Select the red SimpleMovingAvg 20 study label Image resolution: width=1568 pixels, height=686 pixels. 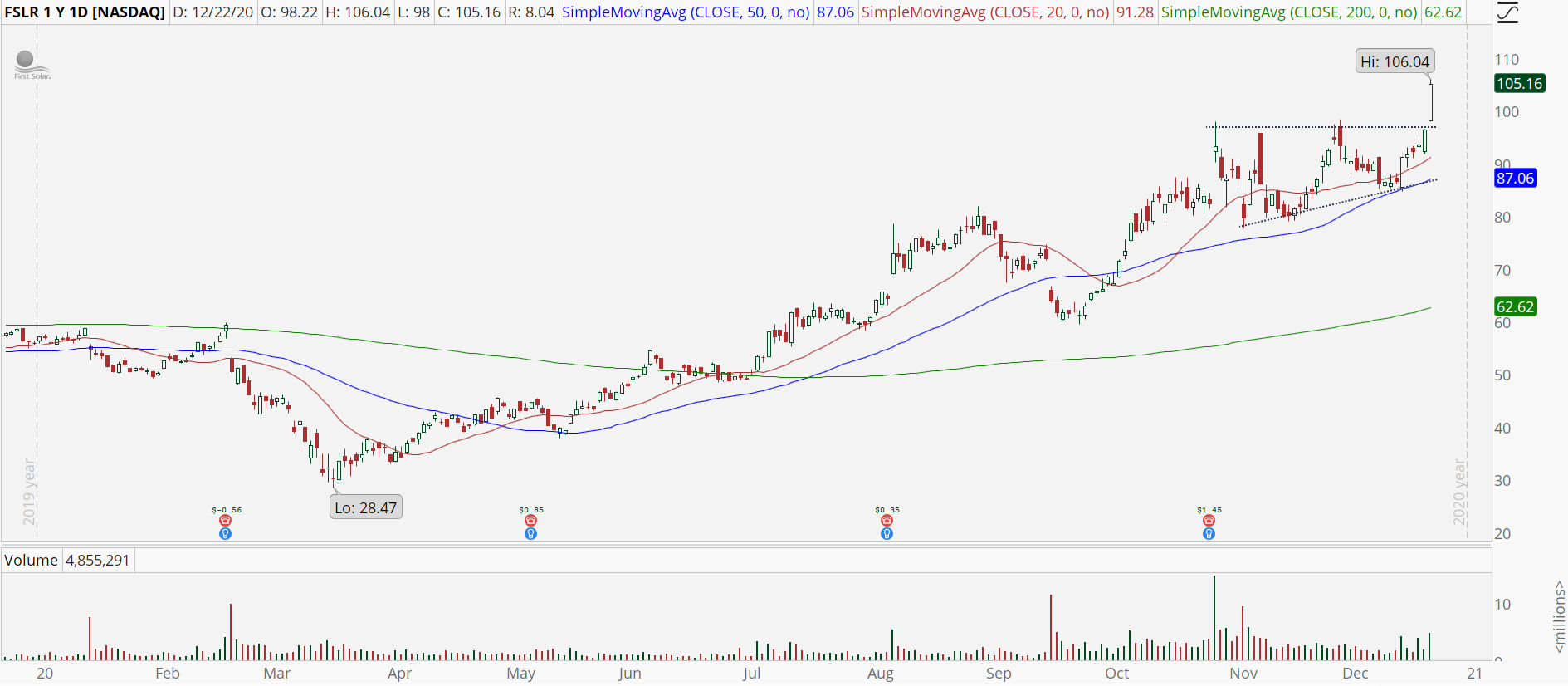[985, 12]
